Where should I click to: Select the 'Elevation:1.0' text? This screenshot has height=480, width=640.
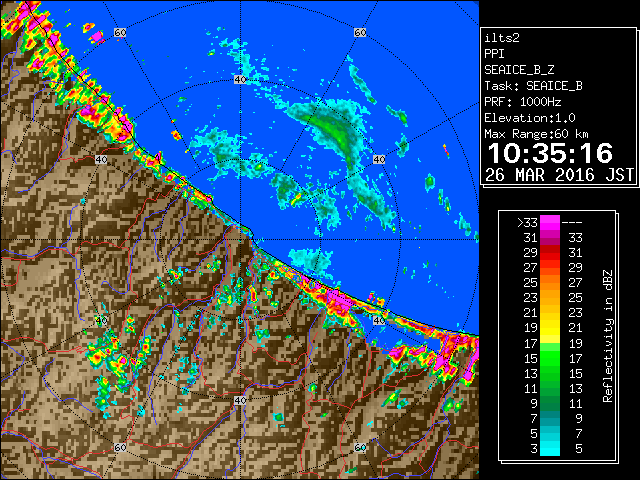(529, 118)
